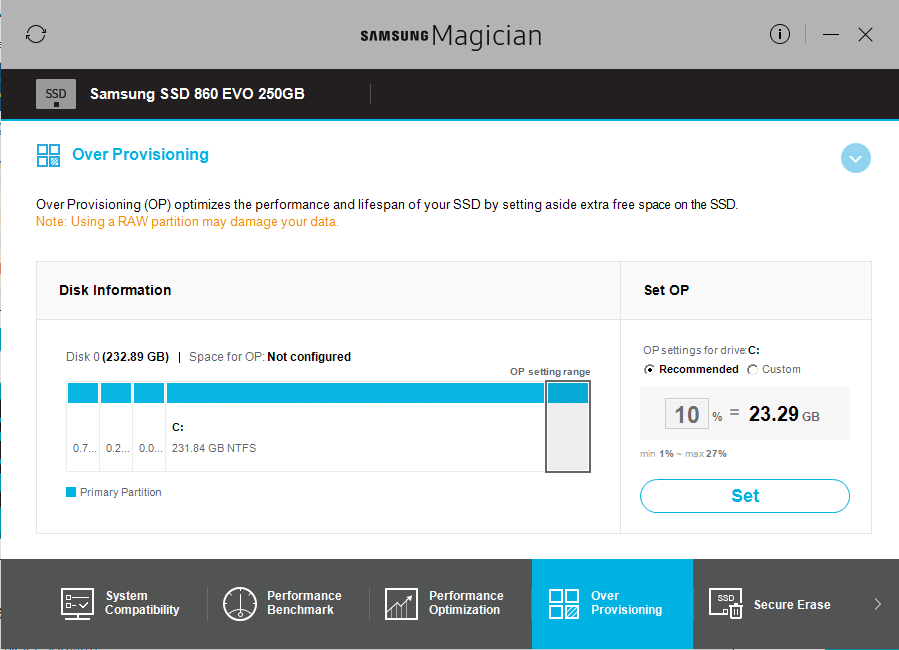This screenshot has height=650, width=899.
Task: Click the Over Provisioning heading icon
Action: pos(48,155)
